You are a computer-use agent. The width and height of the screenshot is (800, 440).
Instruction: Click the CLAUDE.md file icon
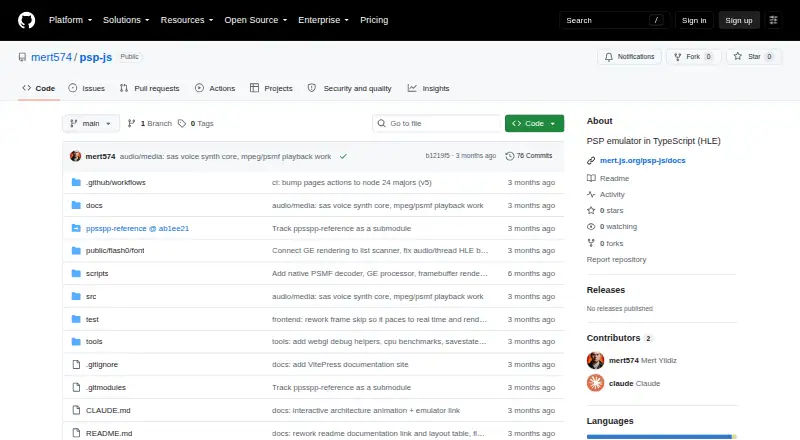point(76,410)
